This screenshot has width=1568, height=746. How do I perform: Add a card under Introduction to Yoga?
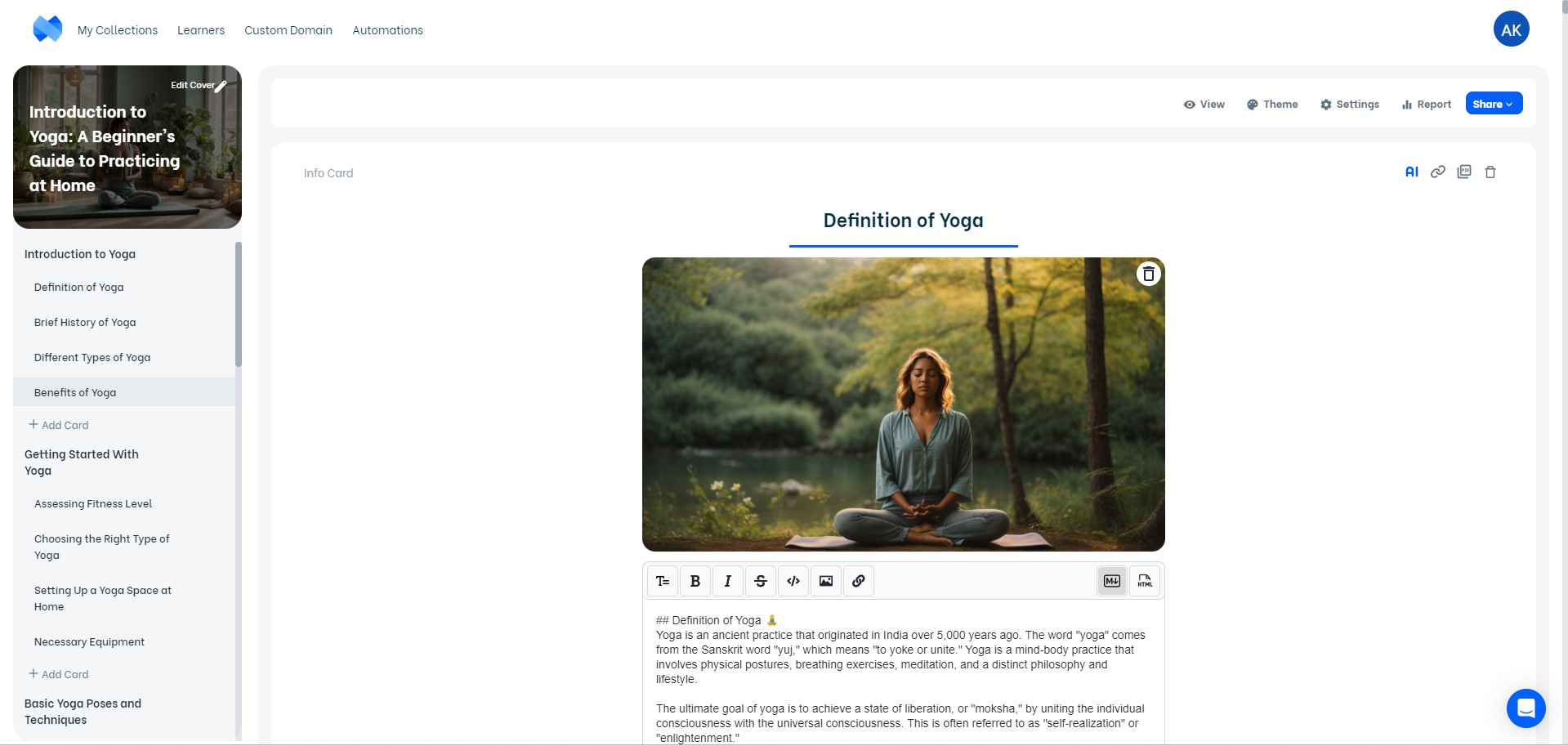tap(59, 425)
